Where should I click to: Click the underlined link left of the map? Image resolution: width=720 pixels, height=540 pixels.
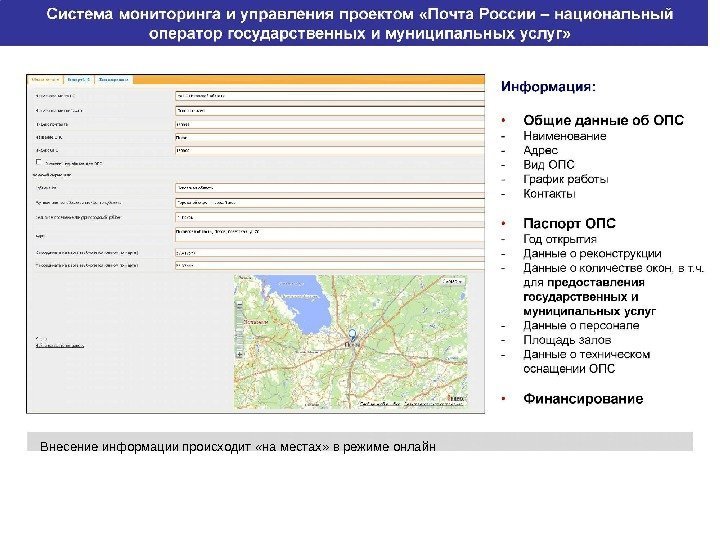point(60,345)
